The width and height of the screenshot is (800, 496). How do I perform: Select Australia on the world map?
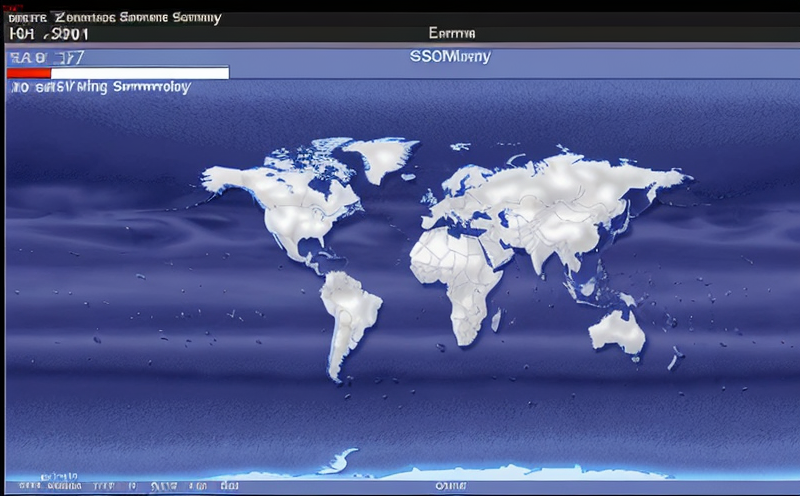coord(617,330)
